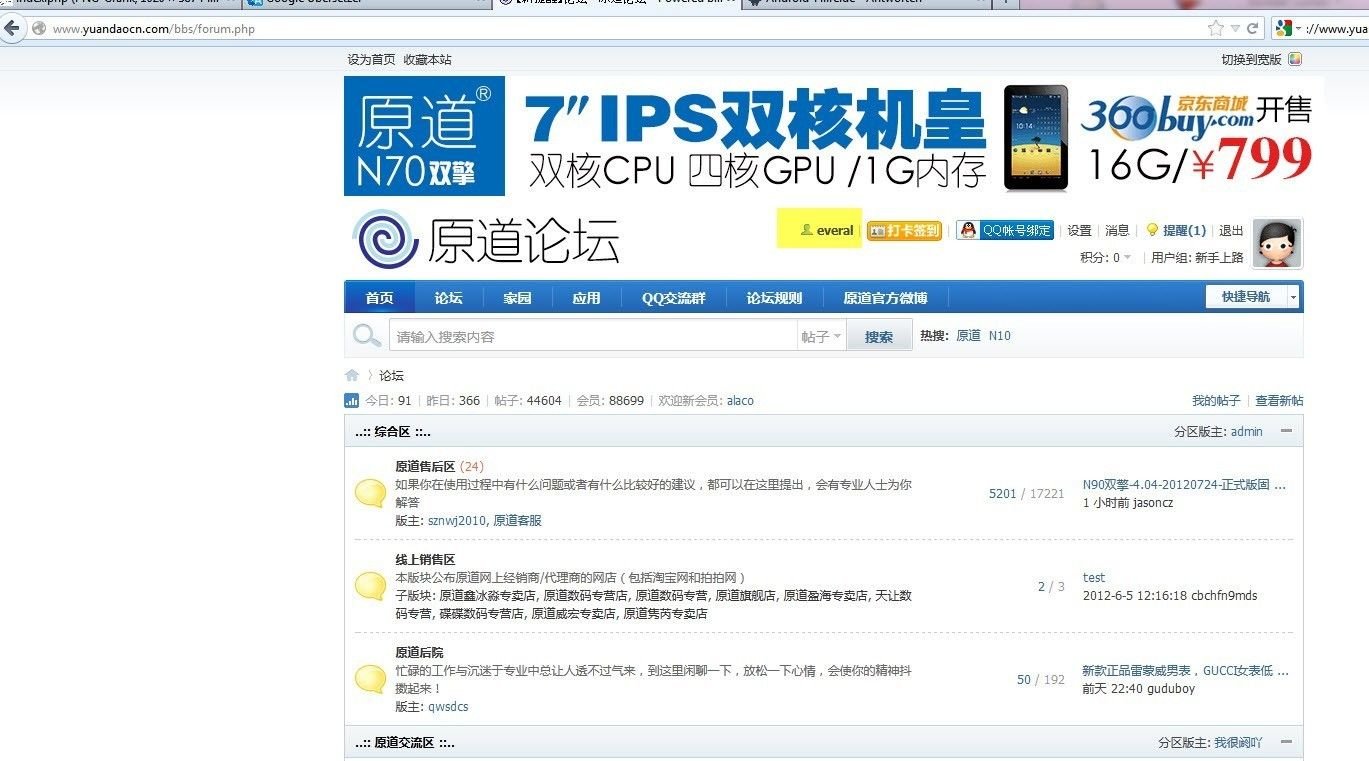The height and width of the screenshot is (761, 1369).
Task: Open 消息 messages link
Action: point(1117,231)
